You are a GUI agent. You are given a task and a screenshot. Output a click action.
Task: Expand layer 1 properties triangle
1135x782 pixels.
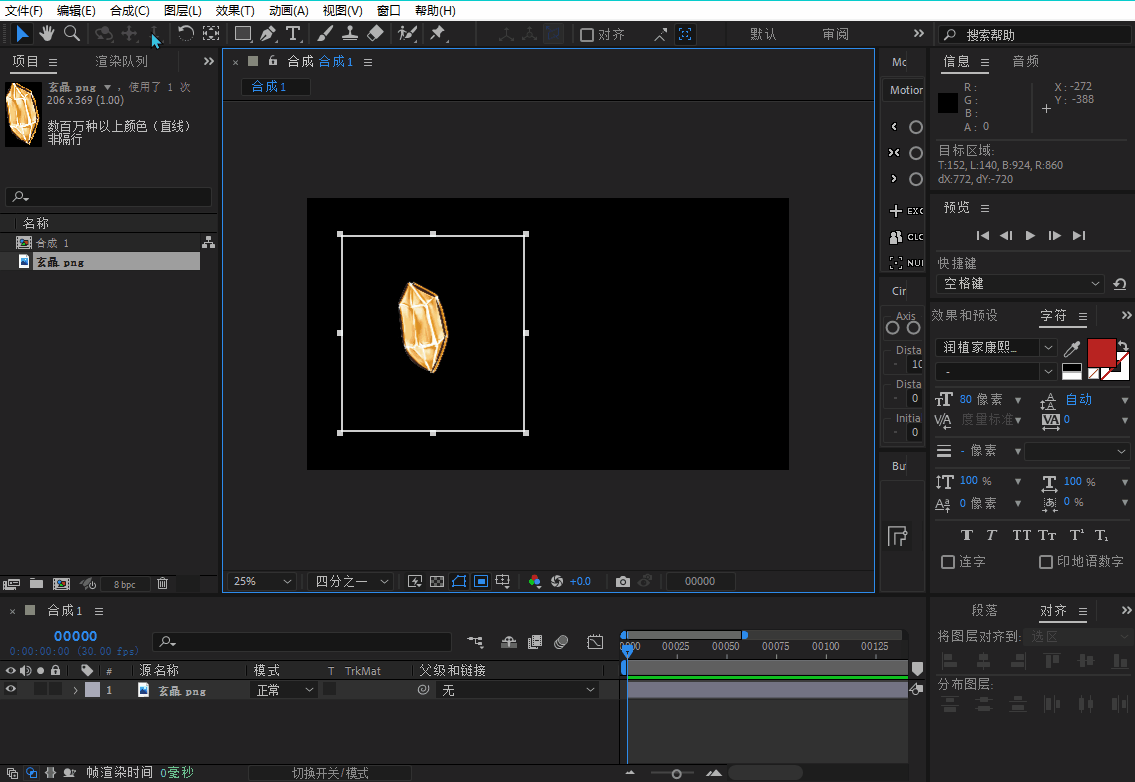(x=75, y=690)
